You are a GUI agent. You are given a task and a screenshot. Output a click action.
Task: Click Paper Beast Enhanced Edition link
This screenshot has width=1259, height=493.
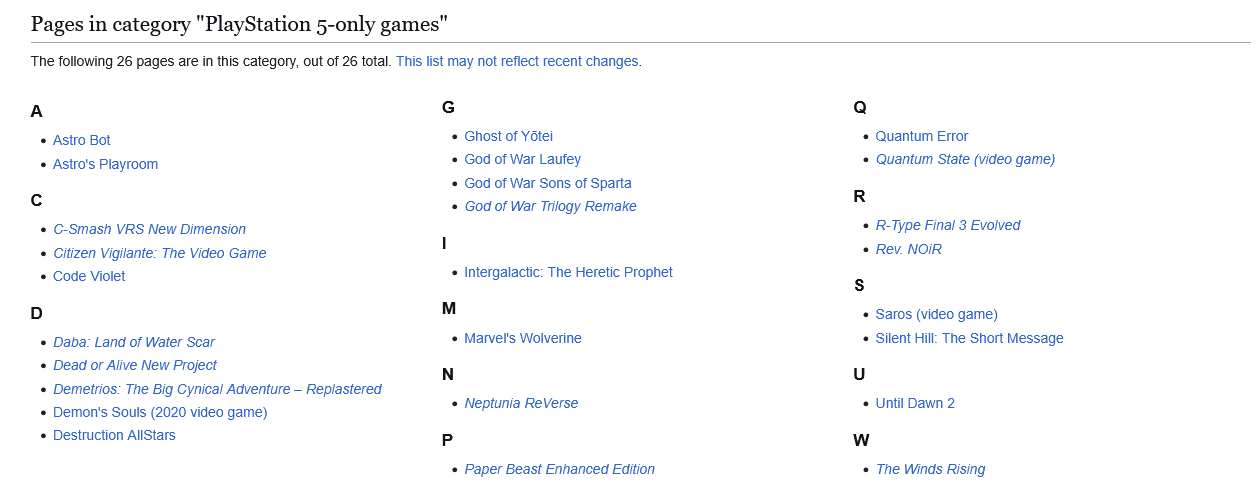coord(559,469)
